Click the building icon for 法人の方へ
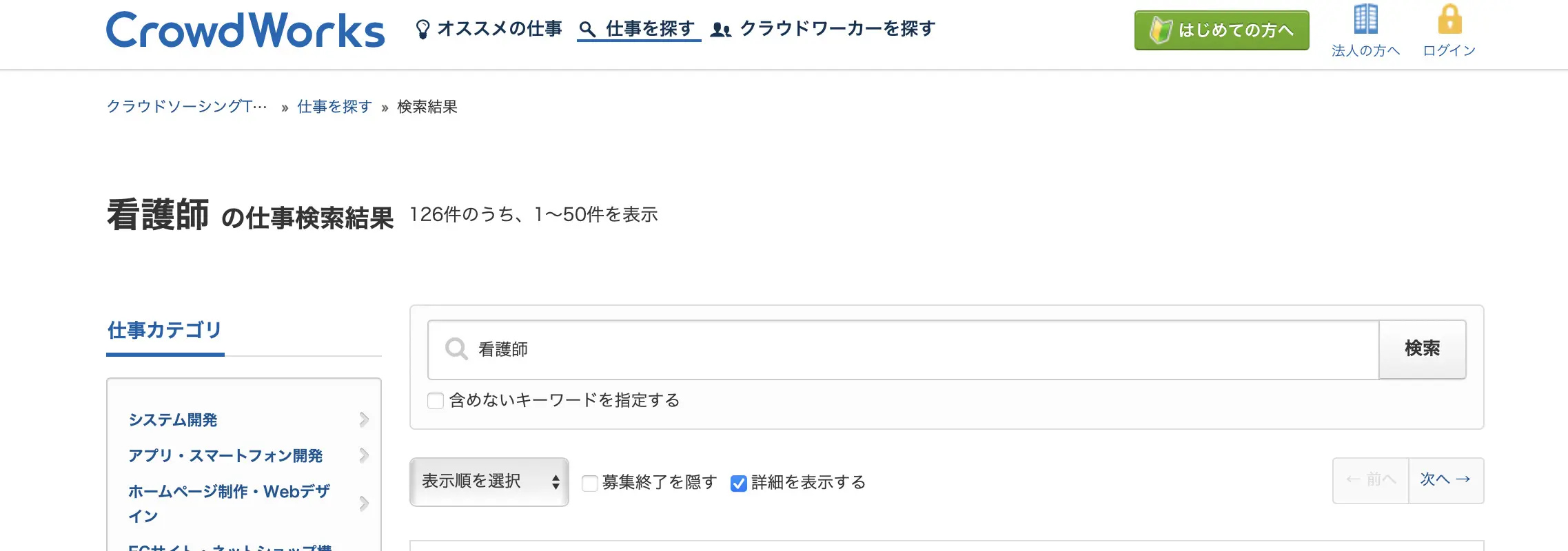Viewport: 1568px width, 551px height. point(1365,19)
